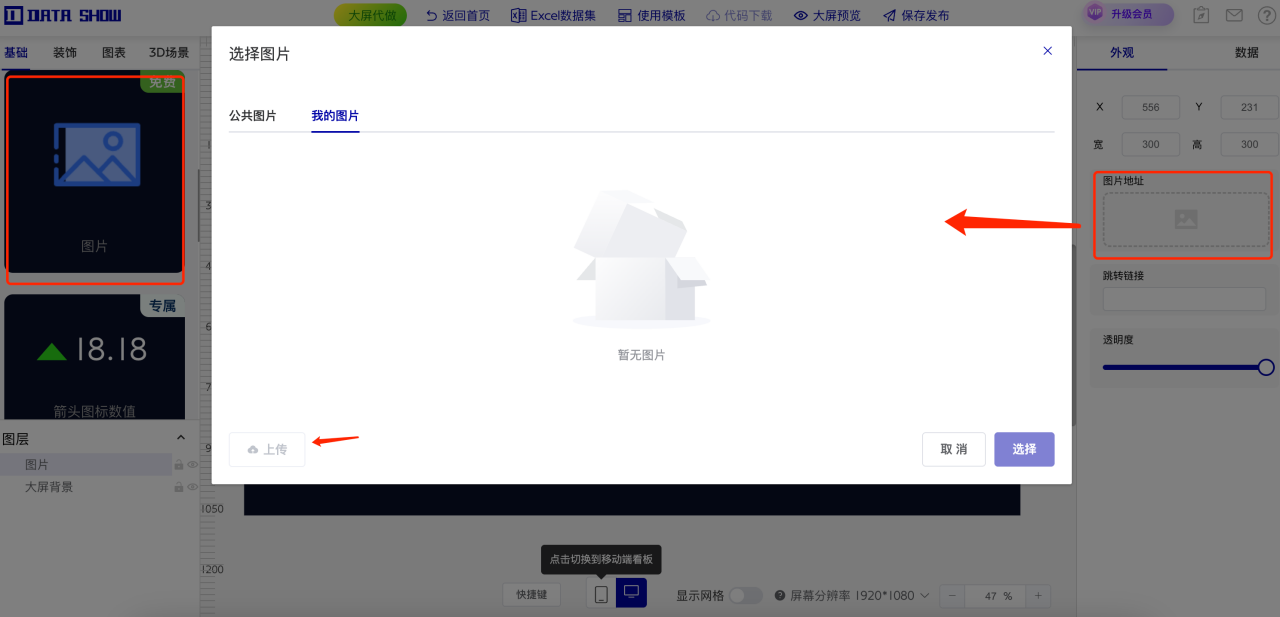Click the clipboard guide icon in header
The width and height of the screenshot is (1280, 617).
pos(1201,15)
